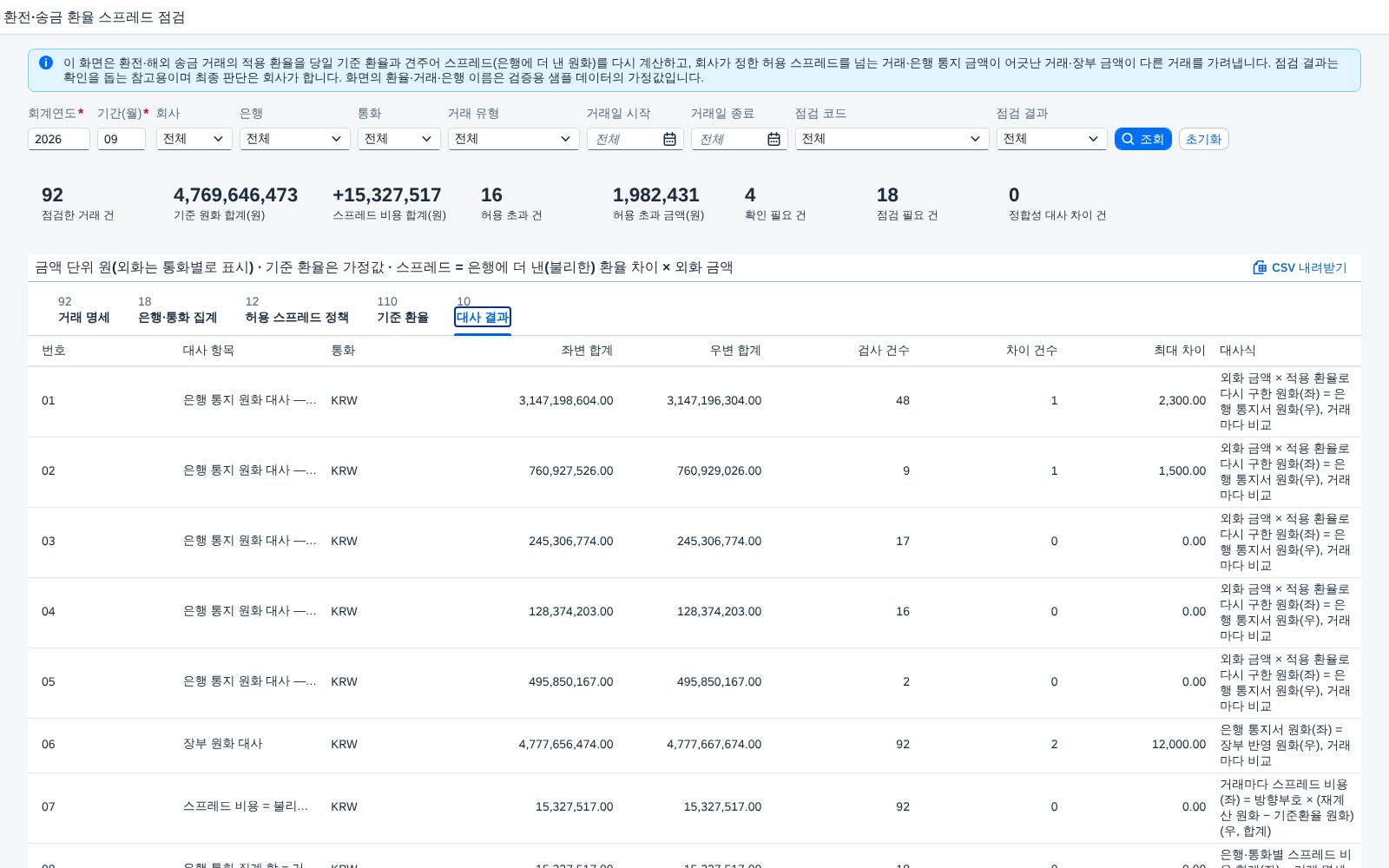The height and width of the screenshot is (868, 1389).
Task: Expand the 은행 filter dropdown
Action: tap(295, 139)
